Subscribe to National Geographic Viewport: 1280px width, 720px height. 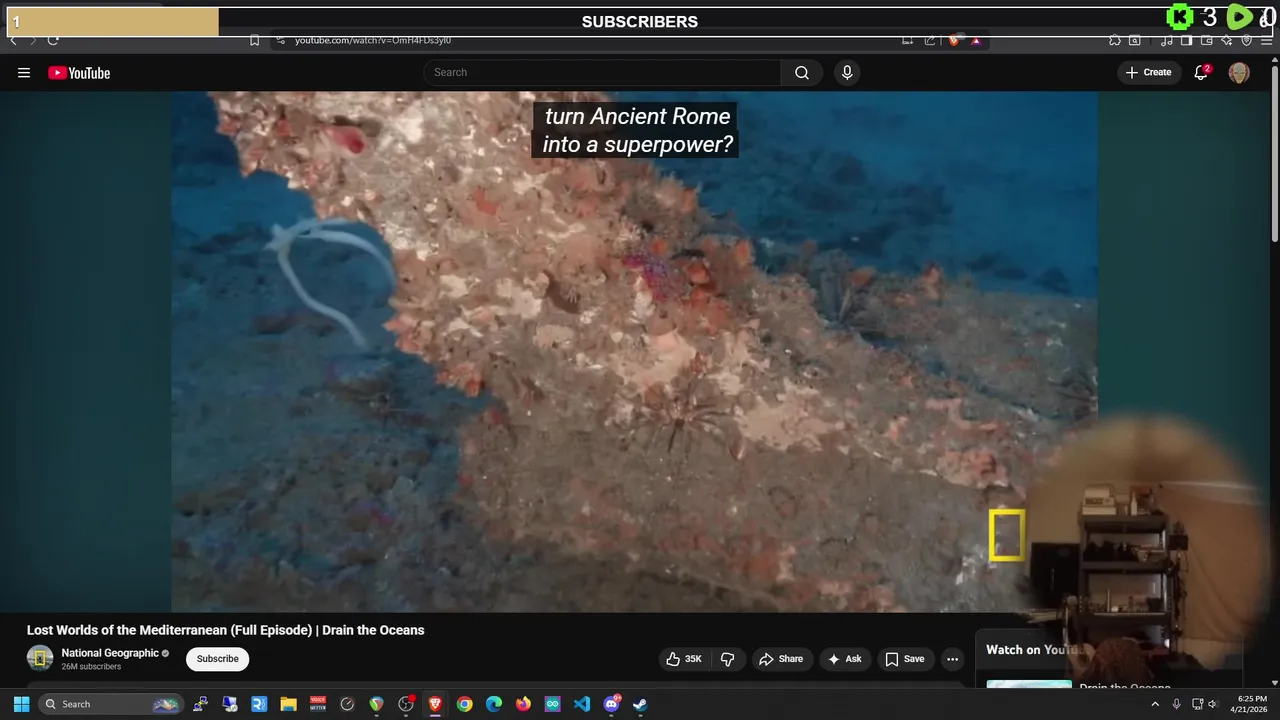217,659
